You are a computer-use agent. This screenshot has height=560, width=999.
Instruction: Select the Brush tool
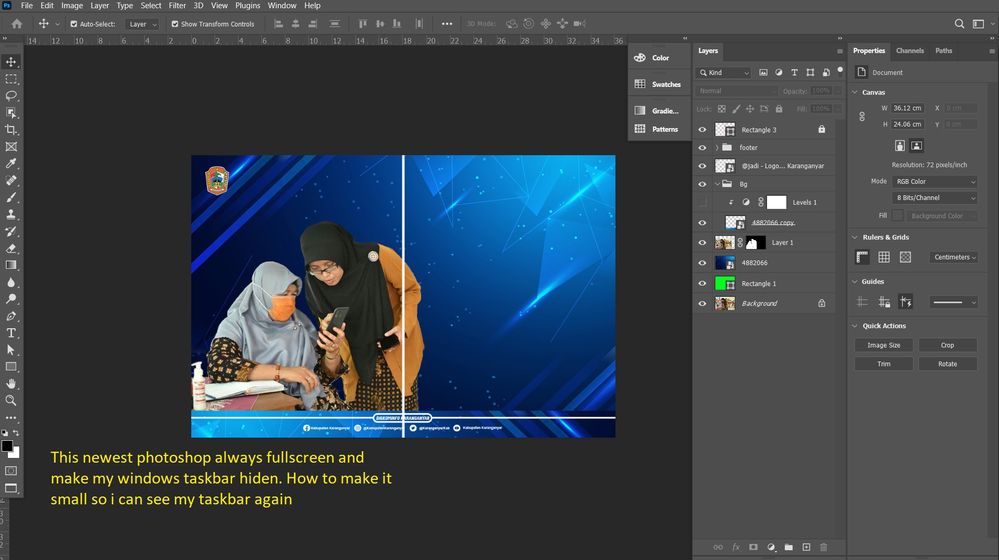click(x=11, y=197)
